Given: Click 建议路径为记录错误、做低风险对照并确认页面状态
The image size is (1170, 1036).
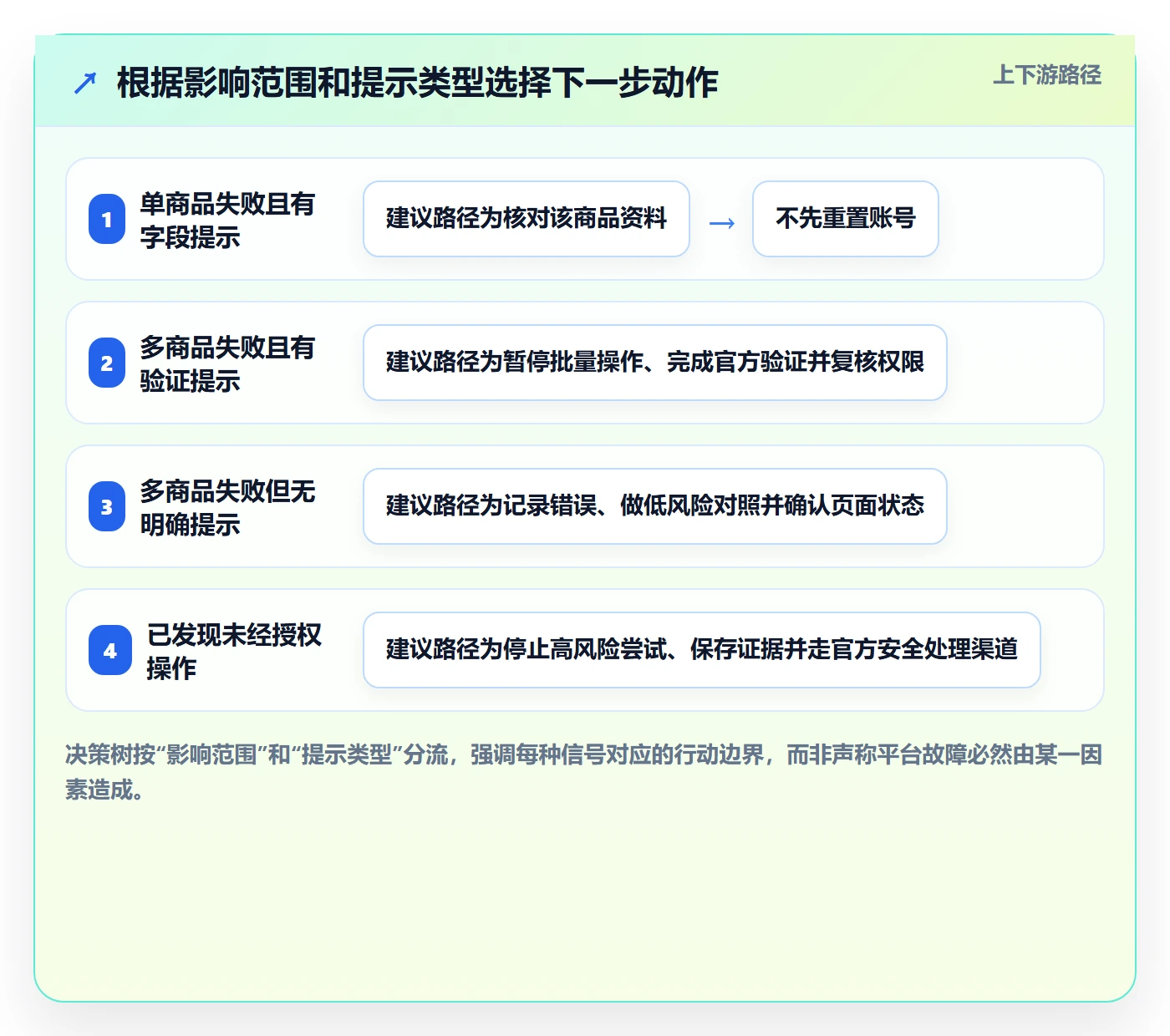Looking at the screenshot, I should tap(655, 506).
